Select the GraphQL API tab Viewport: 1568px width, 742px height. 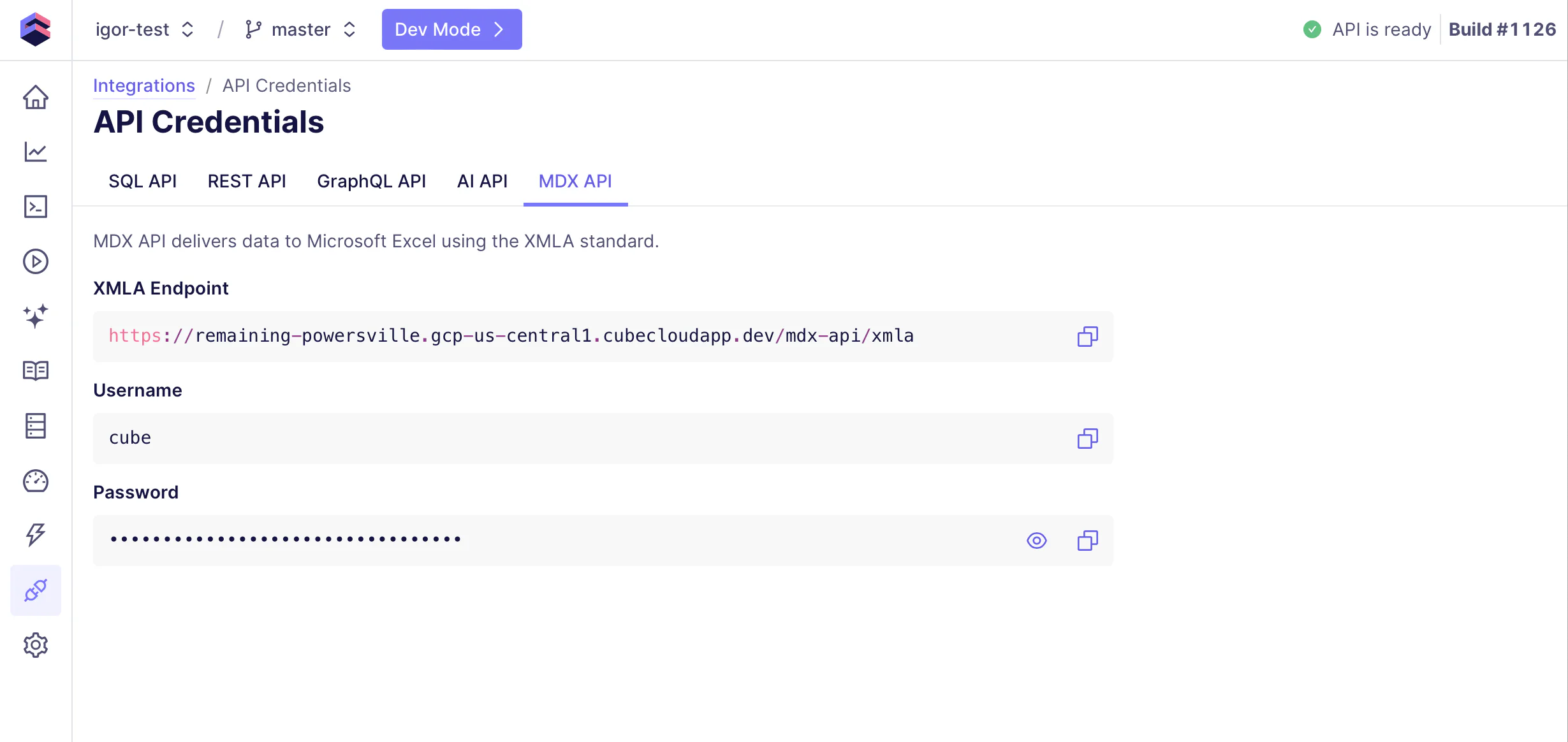click(371, 182)
